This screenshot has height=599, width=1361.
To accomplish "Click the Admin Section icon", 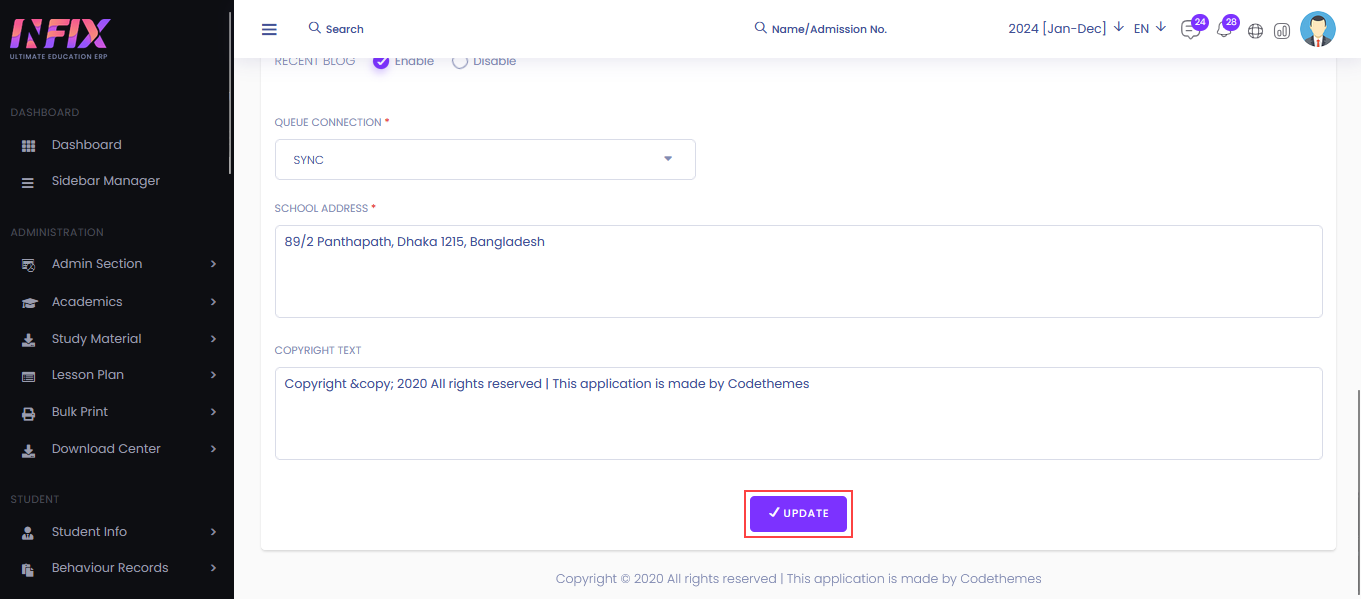I will point(29,265).
